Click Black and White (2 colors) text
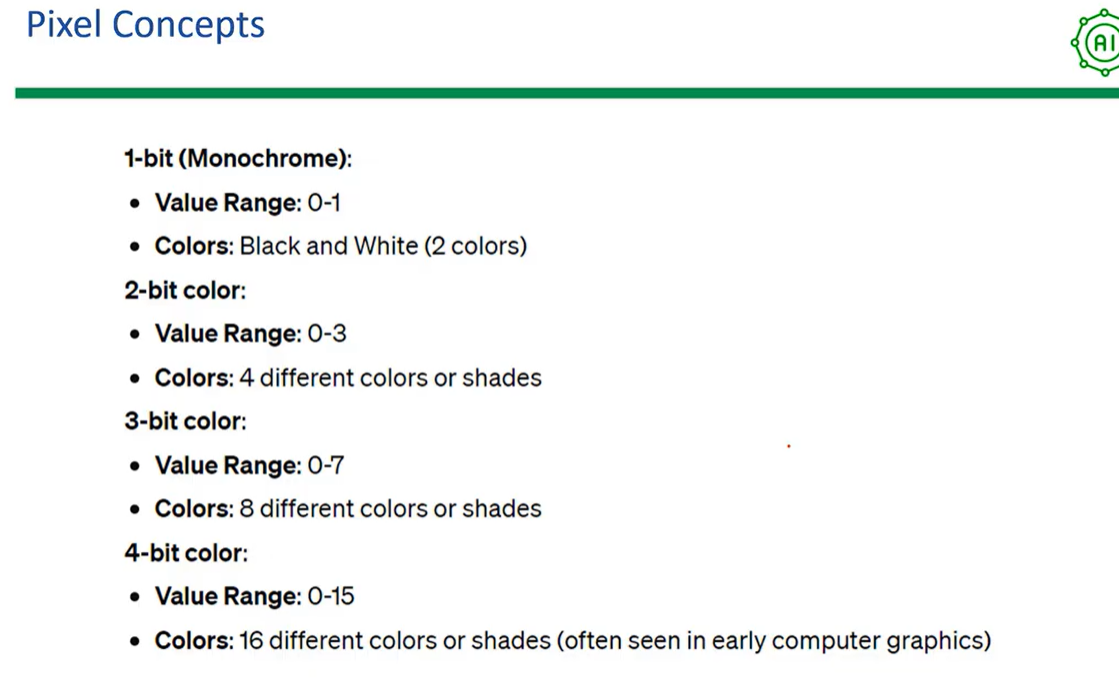The width and height of the screenshot is (1119, 680). [383, 246]
